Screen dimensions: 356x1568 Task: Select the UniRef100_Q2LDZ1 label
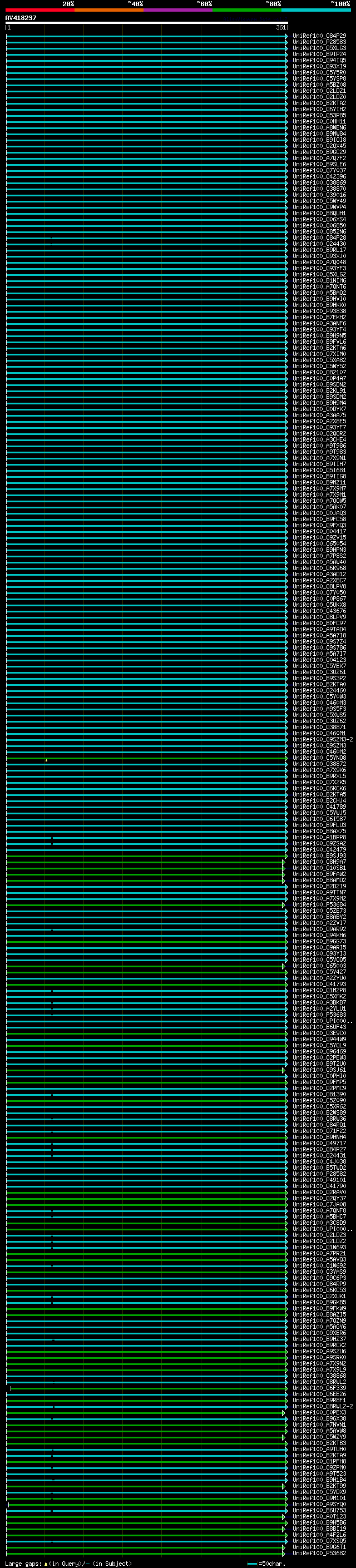pos(319,91)
